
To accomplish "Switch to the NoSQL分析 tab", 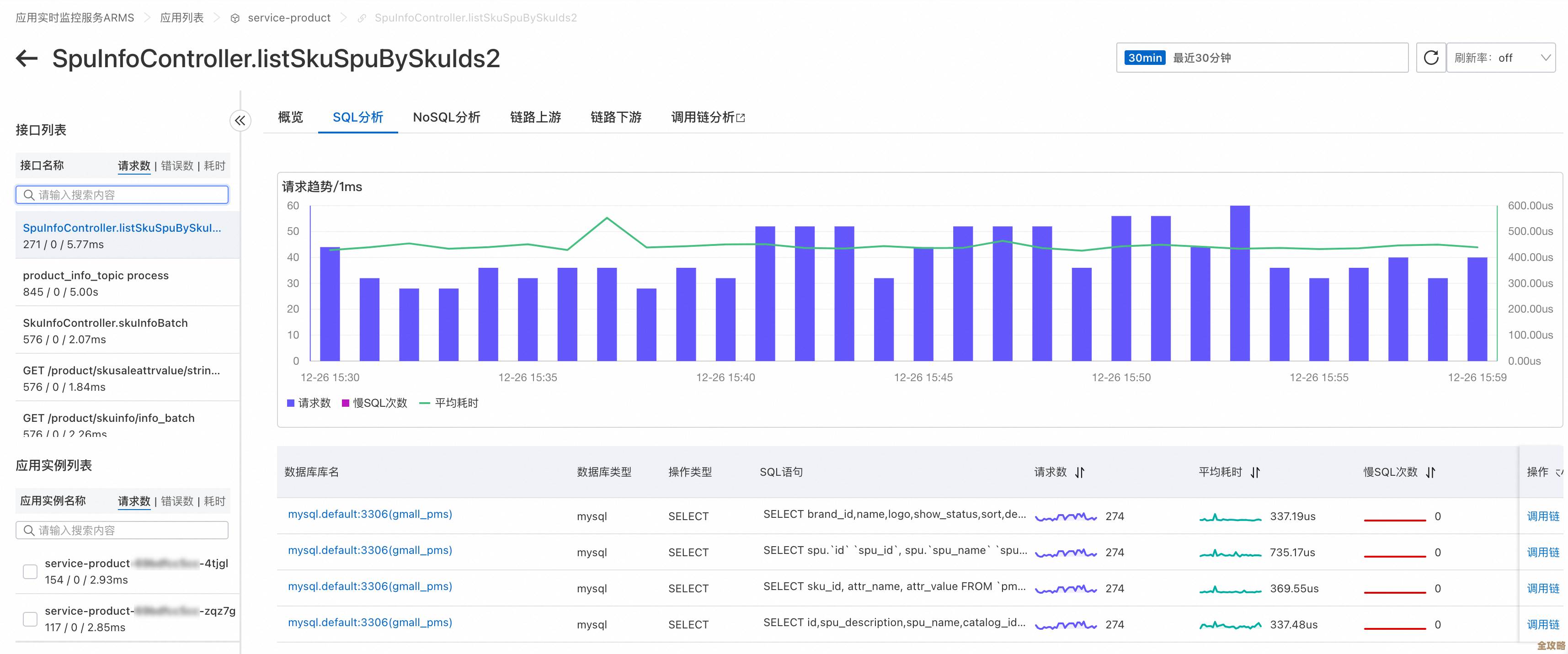I will point(446,117).
